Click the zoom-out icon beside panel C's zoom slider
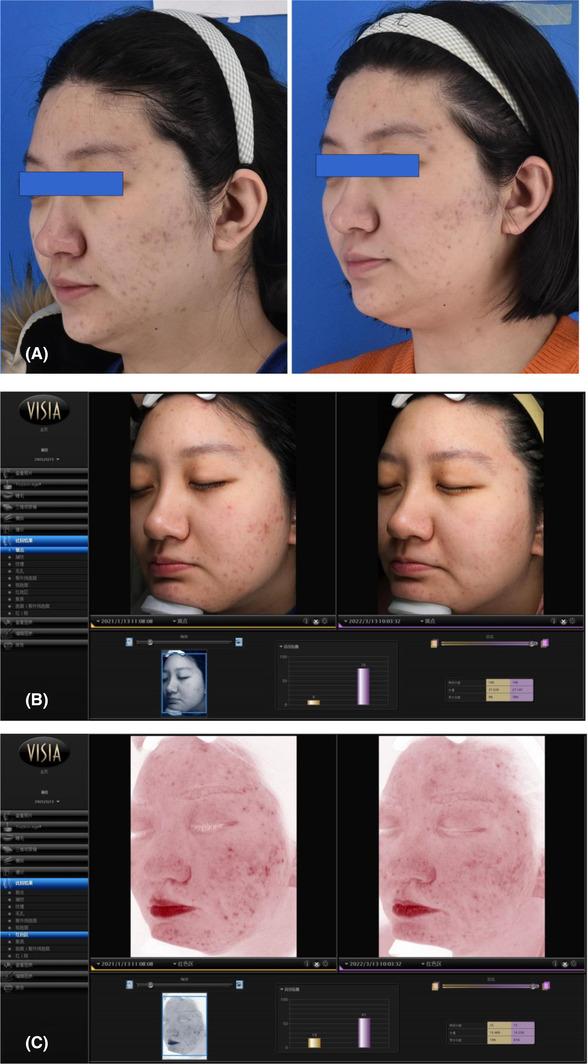 [x=129, y=983]
